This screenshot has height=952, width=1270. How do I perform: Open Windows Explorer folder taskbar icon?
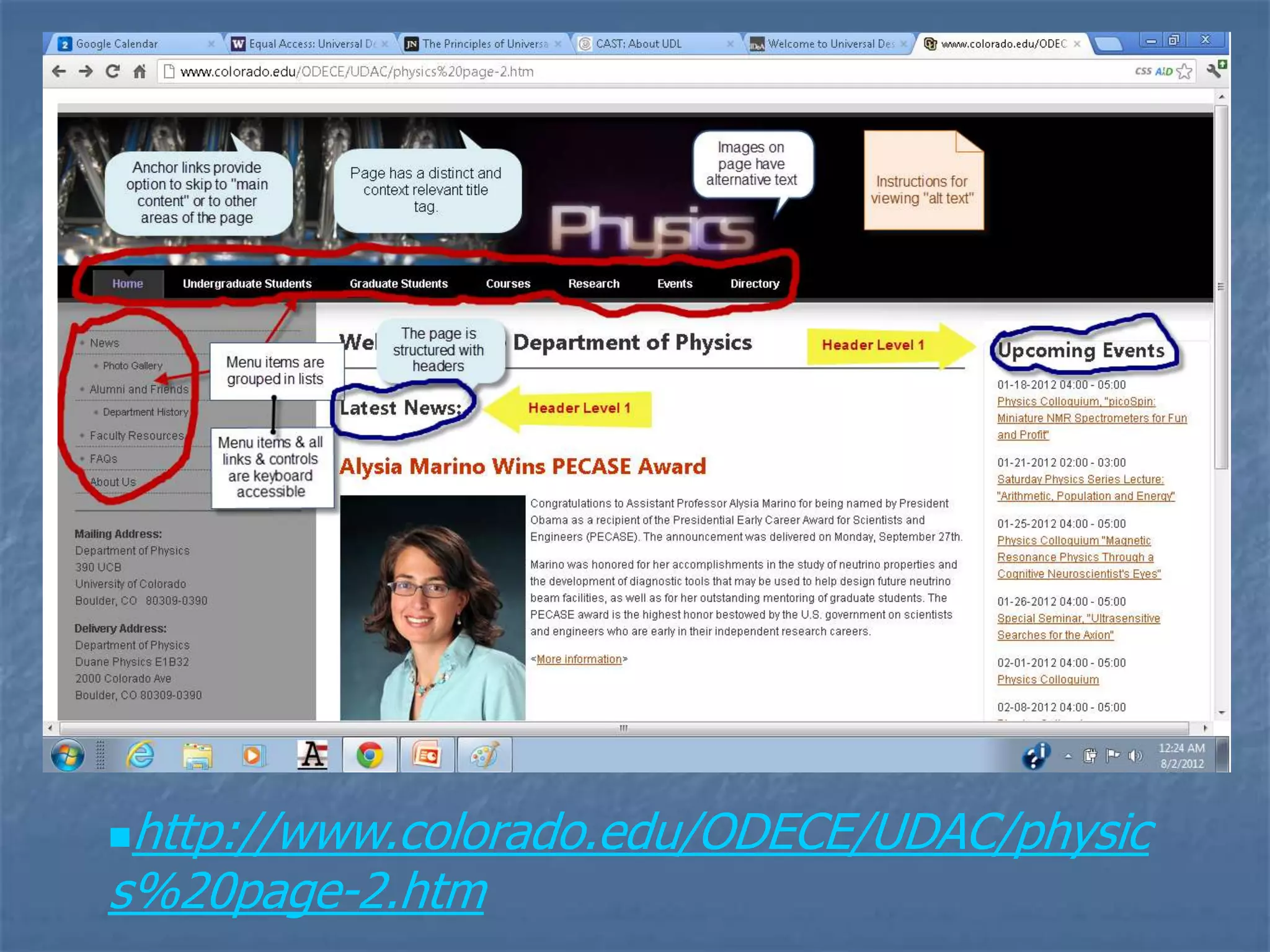tap(197, 755)
